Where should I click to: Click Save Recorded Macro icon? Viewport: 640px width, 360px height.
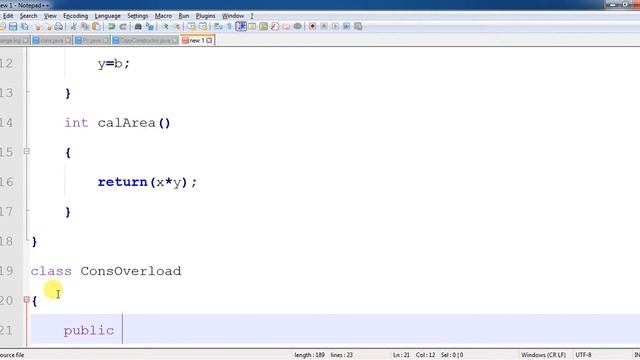click(358, 27)
